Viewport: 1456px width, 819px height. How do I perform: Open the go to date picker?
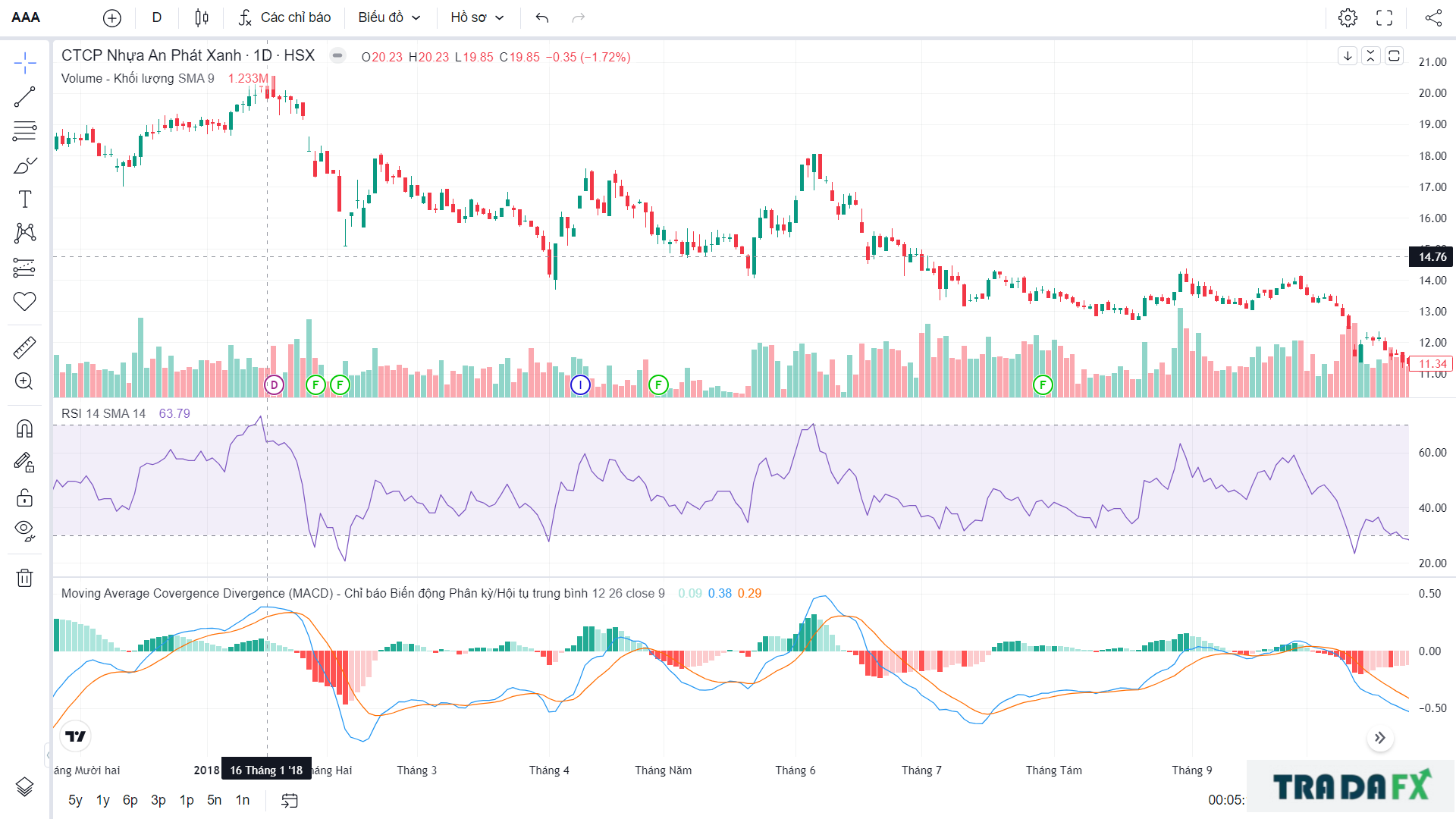click(x=290, y=800)
